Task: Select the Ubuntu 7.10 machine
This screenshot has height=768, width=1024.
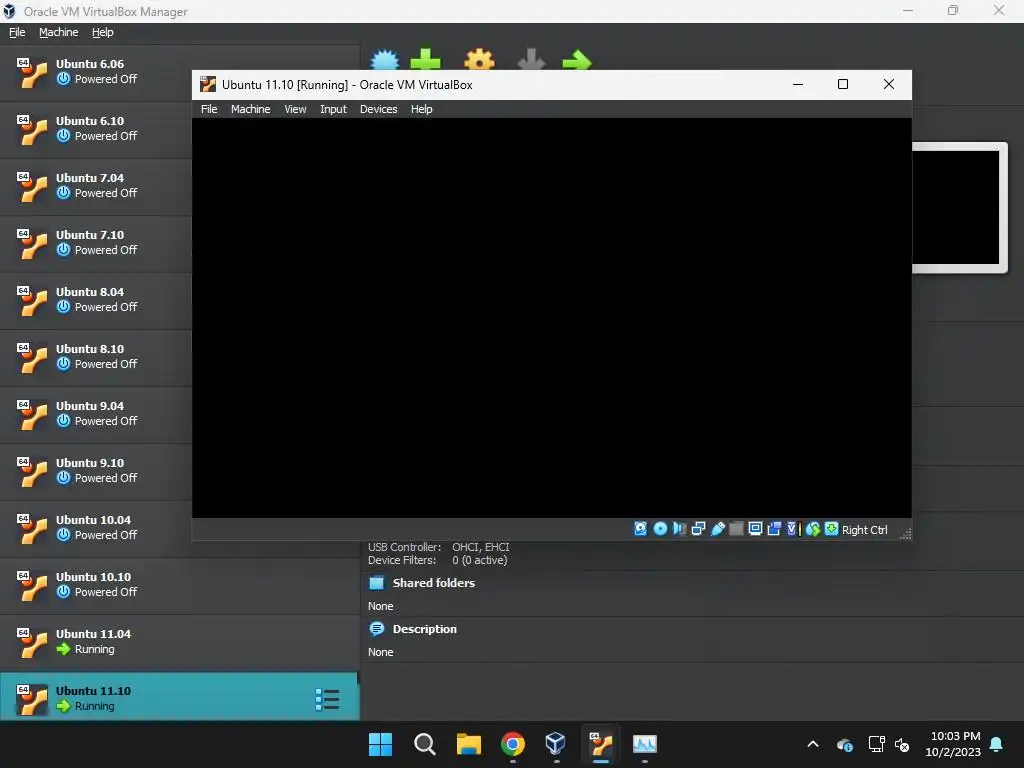Action: (96, 243)
